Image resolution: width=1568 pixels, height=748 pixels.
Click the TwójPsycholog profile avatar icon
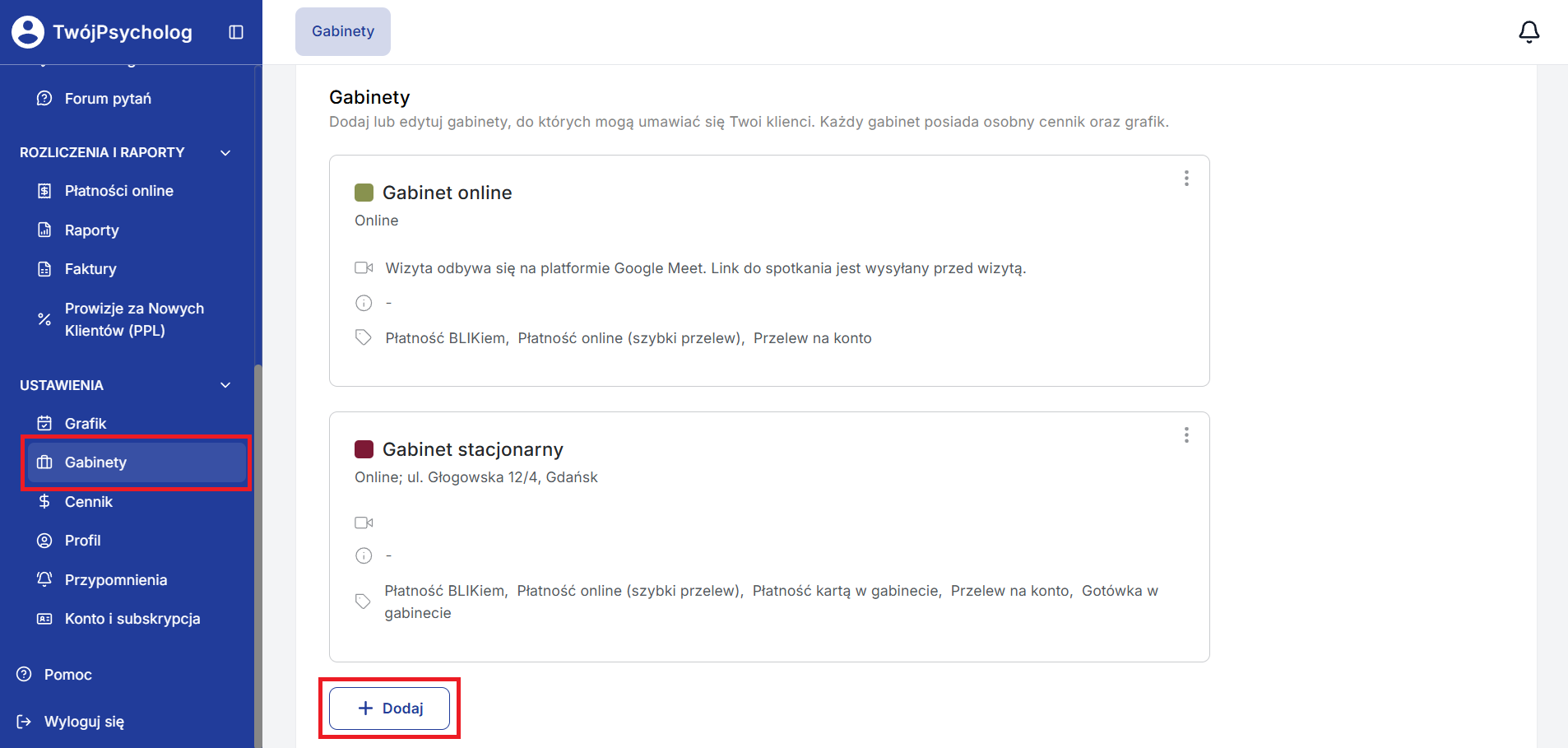click(x=28, y=32)
